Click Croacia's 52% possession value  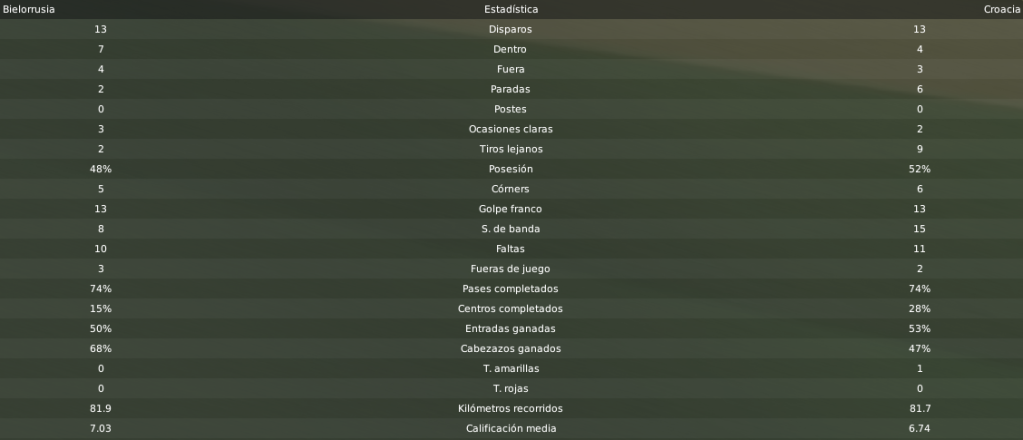pyautogui.click(x=920, y=169)
